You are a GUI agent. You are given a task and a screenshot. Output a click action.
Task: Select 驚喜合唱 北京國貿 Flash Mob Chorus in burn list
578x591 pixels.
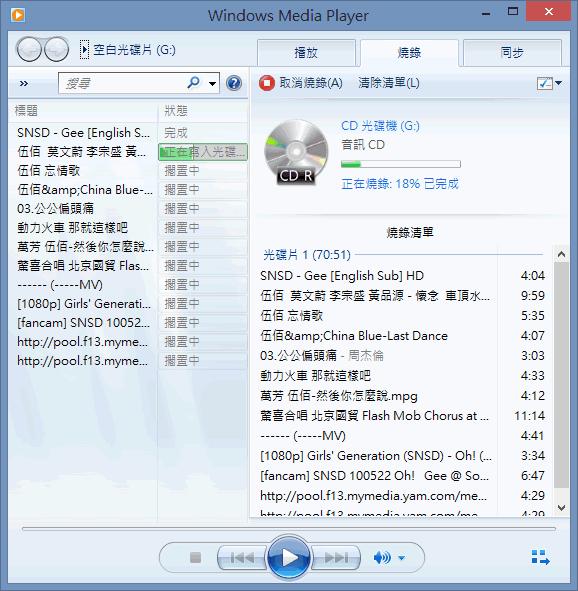[x=374, y=416]
